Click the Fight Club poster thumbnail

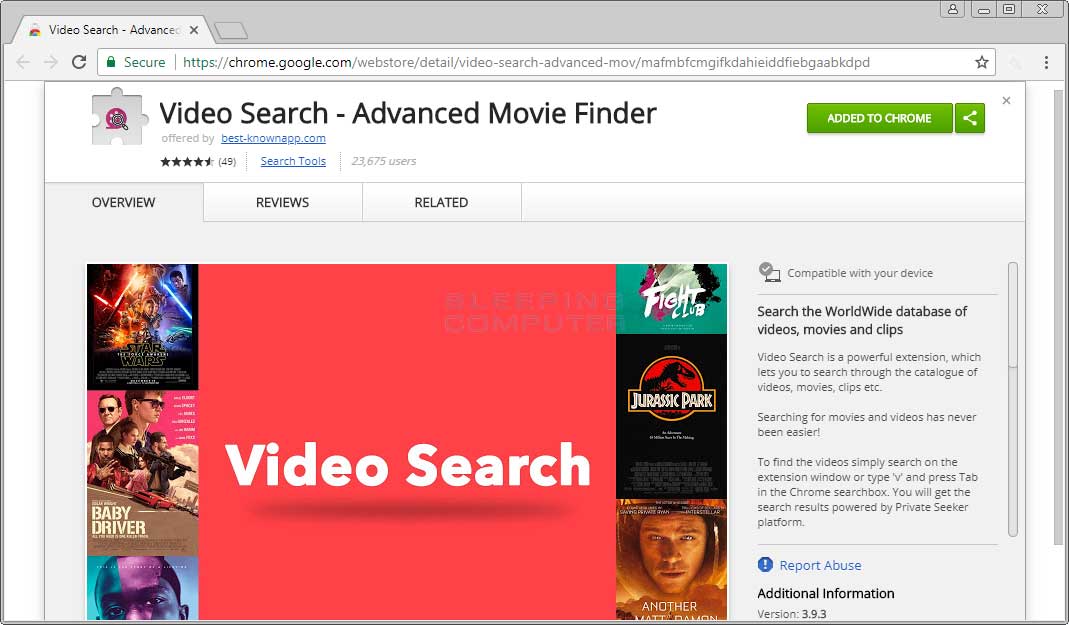click(x=672, y=299)
